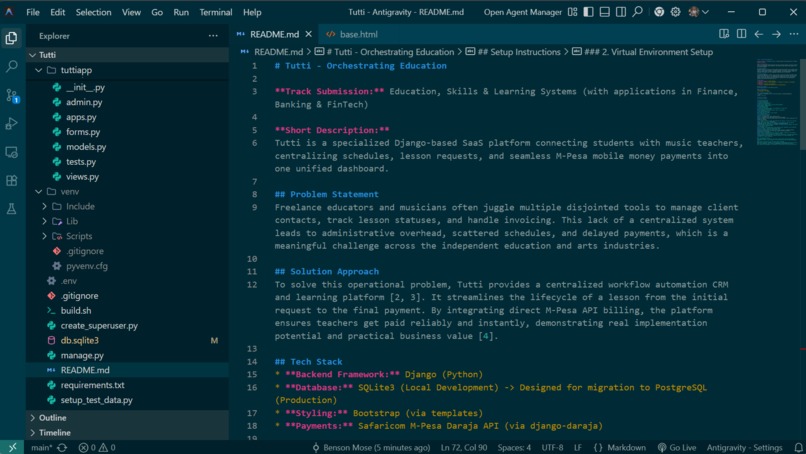The height and width of the screenshot is (454, 806).
Task: Open the Run and Debug view
Action: [11, 123]
